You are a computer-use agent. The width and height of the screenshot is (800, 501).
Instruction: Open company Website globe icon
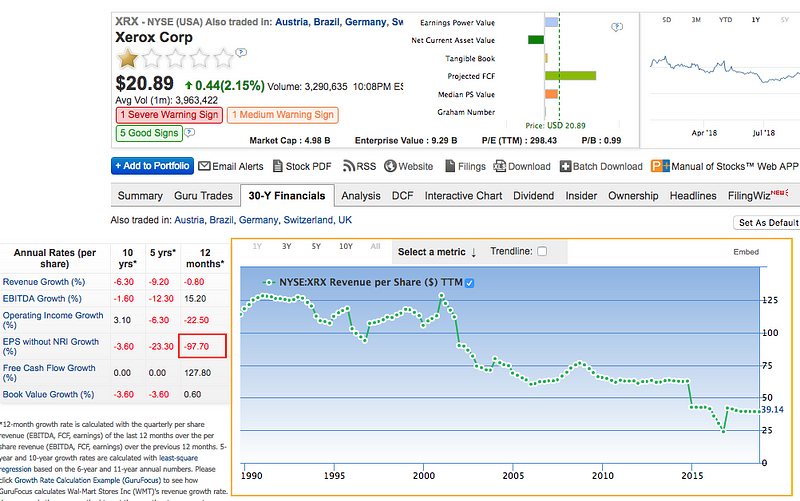[x=390, y=166]
